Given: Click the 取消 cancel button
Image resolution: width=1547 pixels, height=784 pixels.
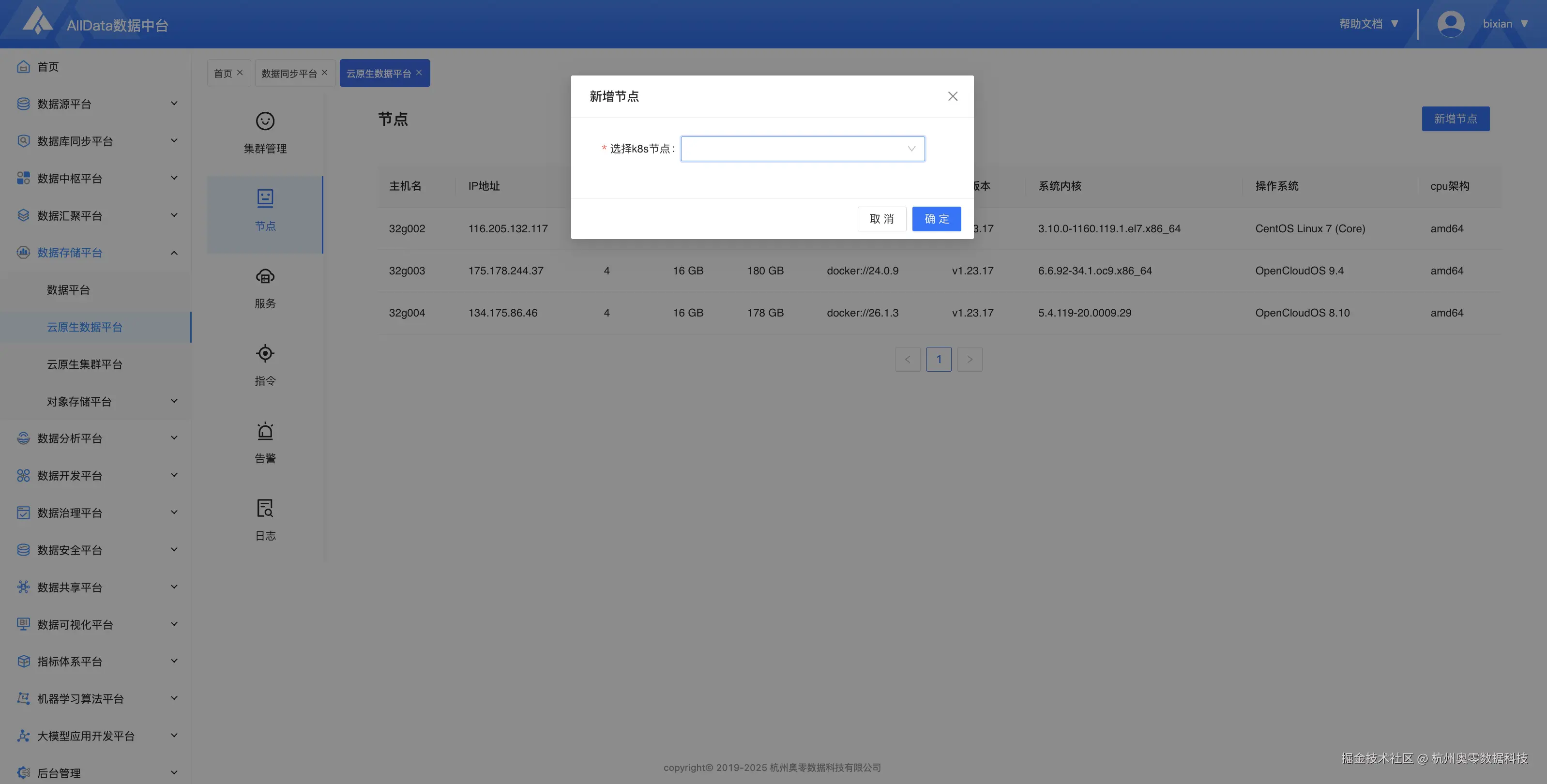Looking at the screenshot, I should [x=881, y=219].
